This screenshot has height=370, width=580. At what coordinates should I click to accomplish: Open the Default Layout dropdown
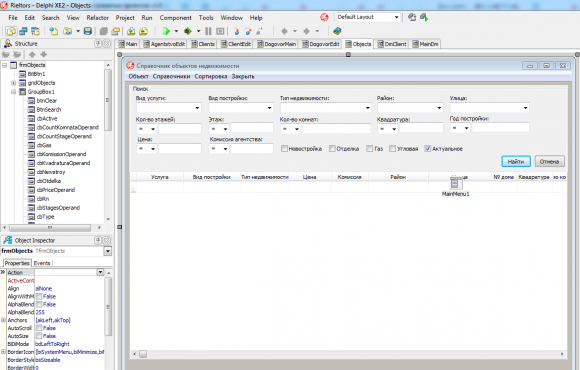pos(368,17)
